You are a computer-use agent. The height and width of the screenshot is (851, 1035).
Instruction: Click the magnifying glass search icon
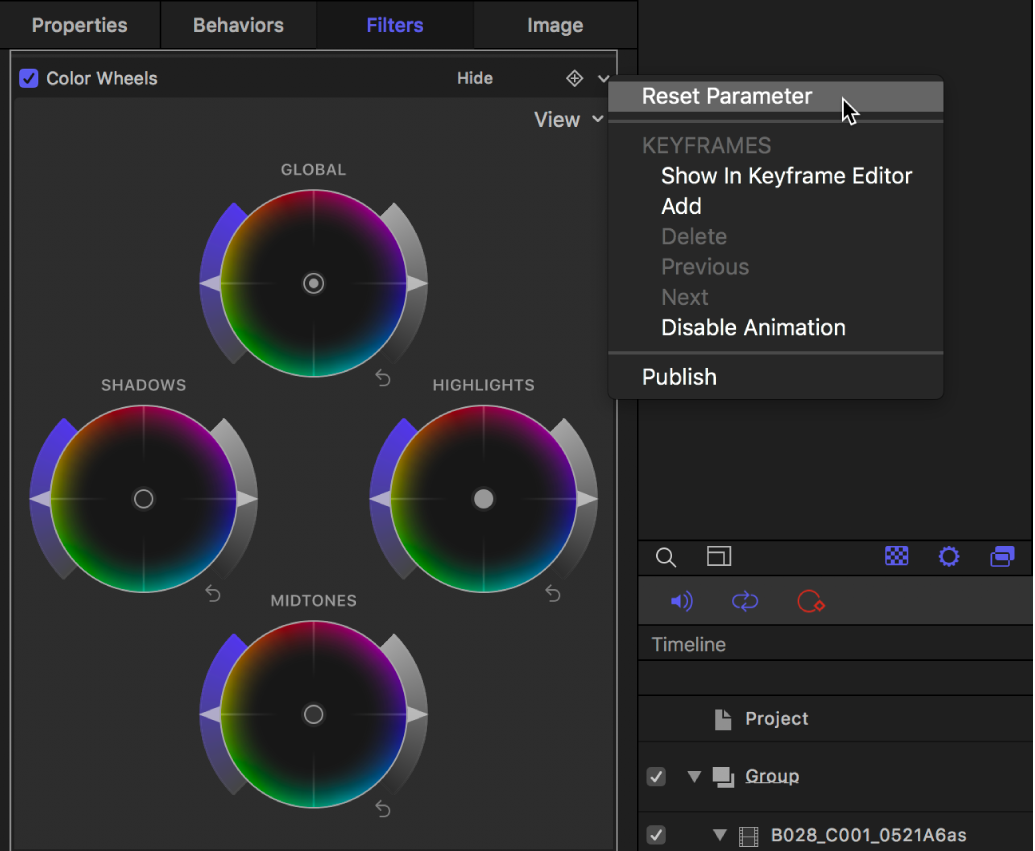click(665, 557)
